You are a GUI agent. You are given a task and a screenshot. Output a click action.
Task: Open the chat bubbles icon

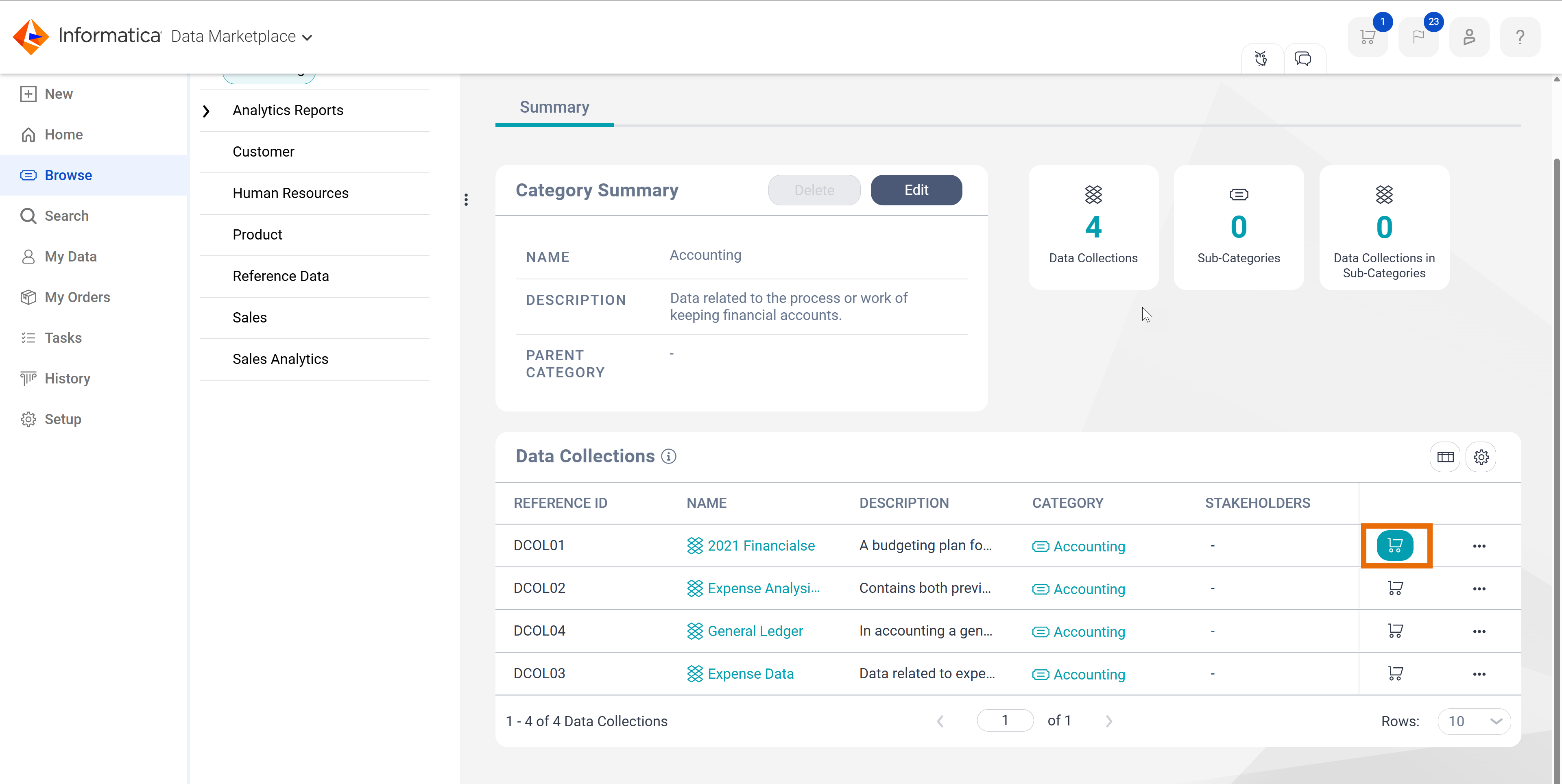point(1303,58)
